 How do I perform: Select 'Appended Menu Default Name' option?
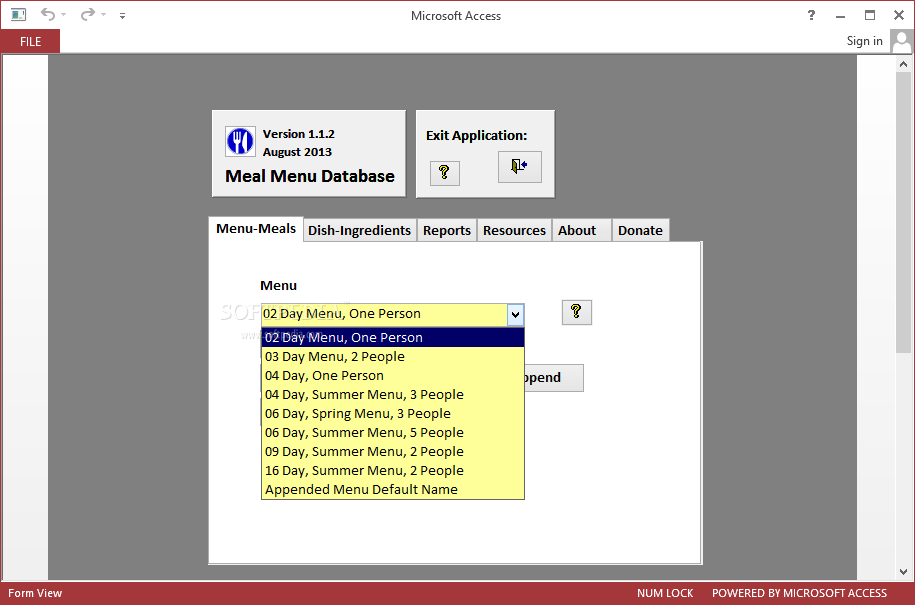pos(393,489)
